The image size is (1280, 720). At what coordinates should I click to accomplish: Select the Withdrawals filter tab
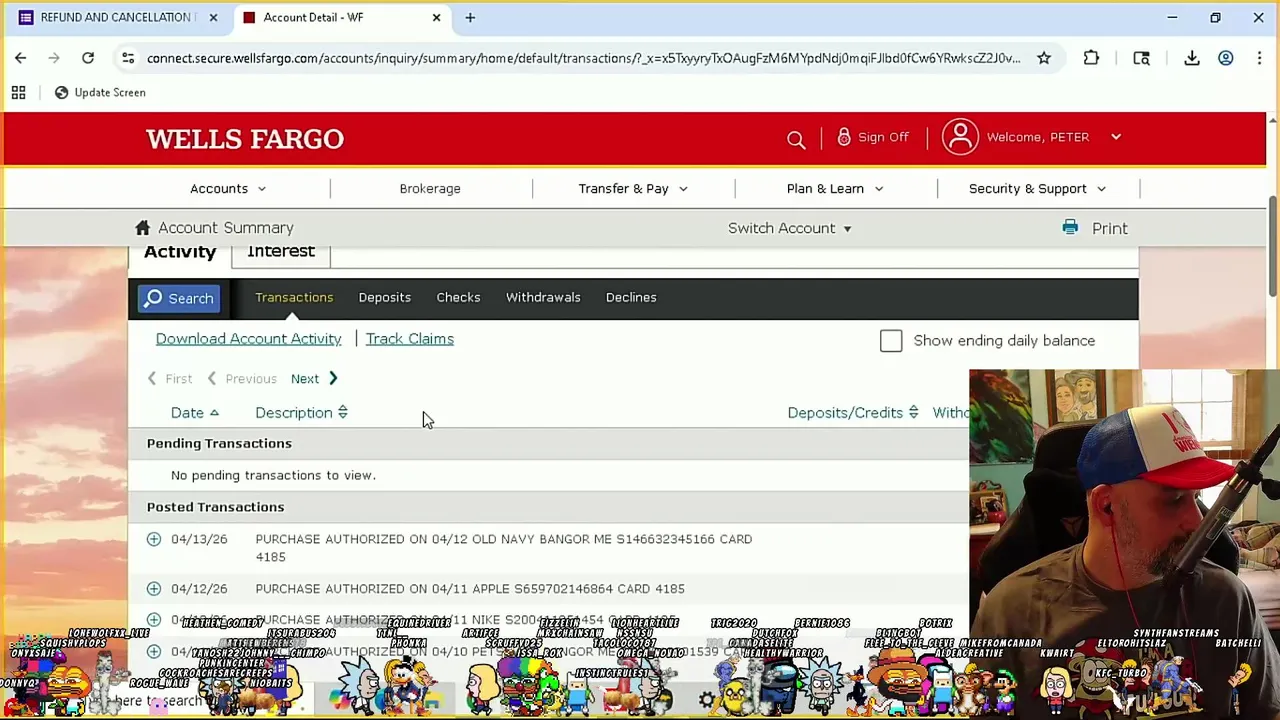tap(543, 297)
